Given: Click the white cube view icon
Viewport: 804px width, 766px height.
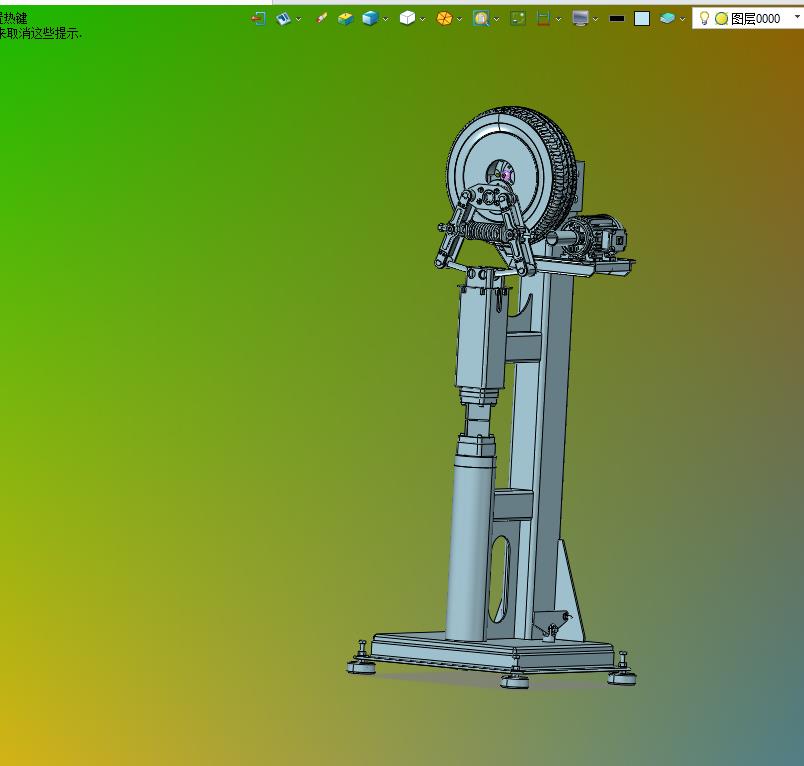Looking at the screenshot, I should (x=407, y=18).
